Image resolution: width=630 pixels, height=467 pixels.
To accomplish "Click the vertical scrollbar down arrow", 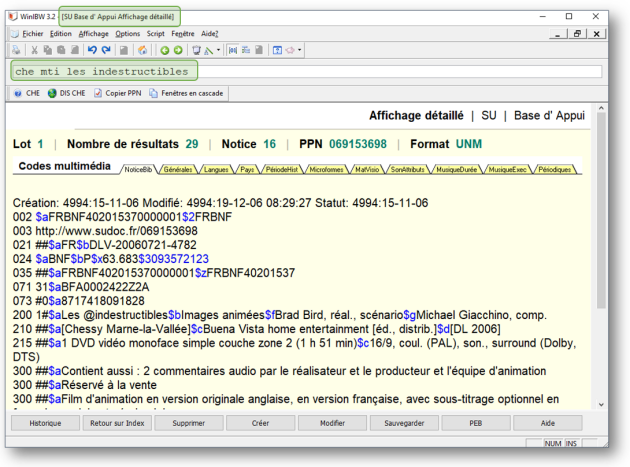I will pos(601,405).
